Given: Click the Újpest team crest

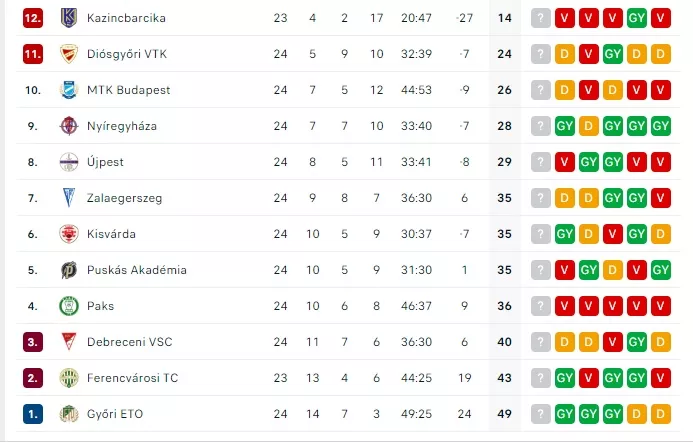Looking at the screenshot, I should click(68, 162).
